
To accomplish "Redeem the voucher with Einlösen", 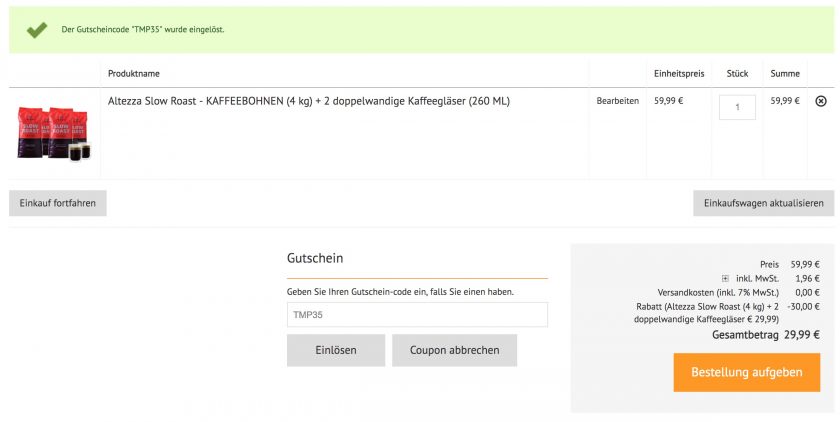I will pyautogui.click(x=336, y=351).
